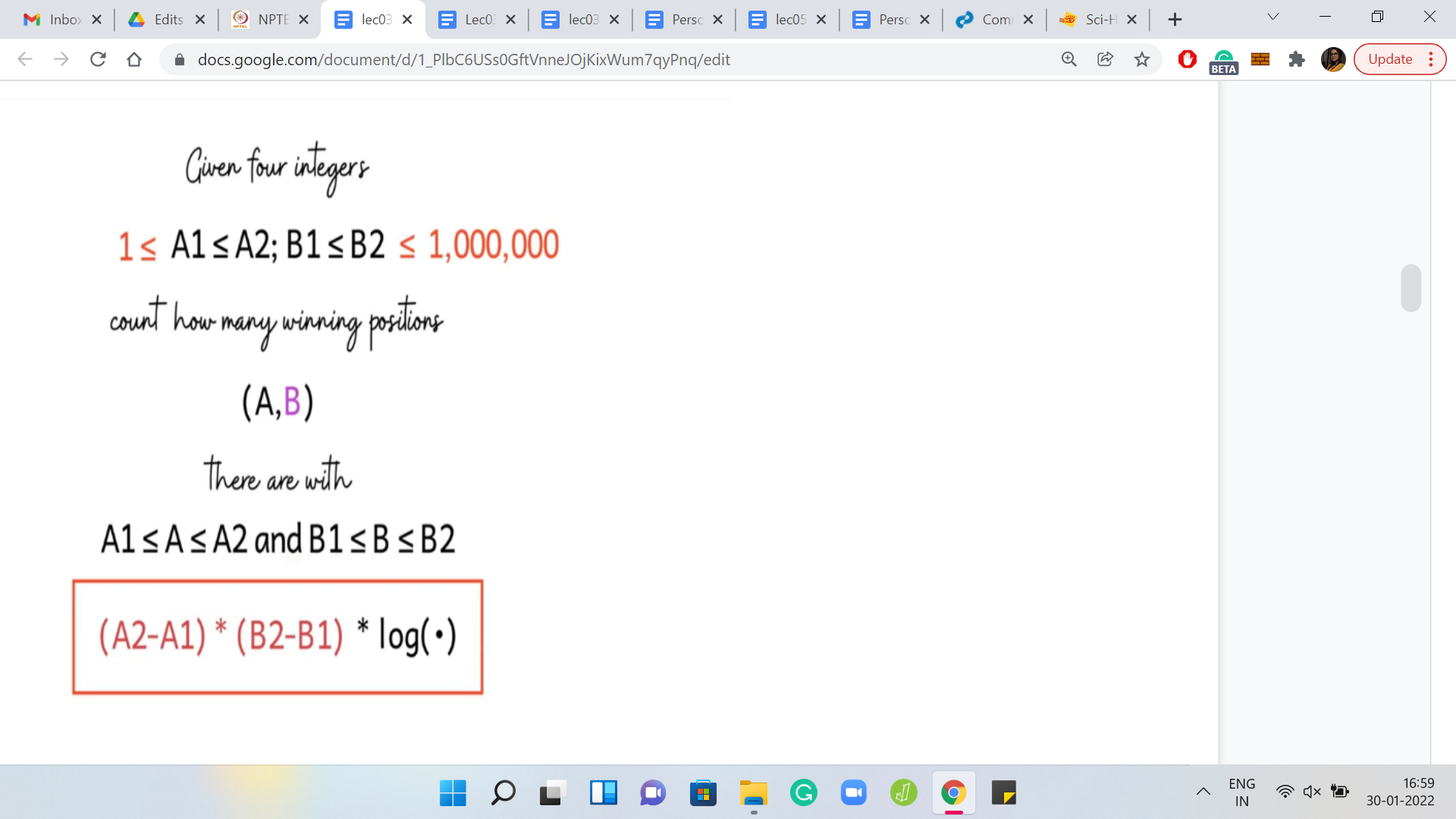Click the home page icon
Screen dimensions: 1456x819
[134, 59]
